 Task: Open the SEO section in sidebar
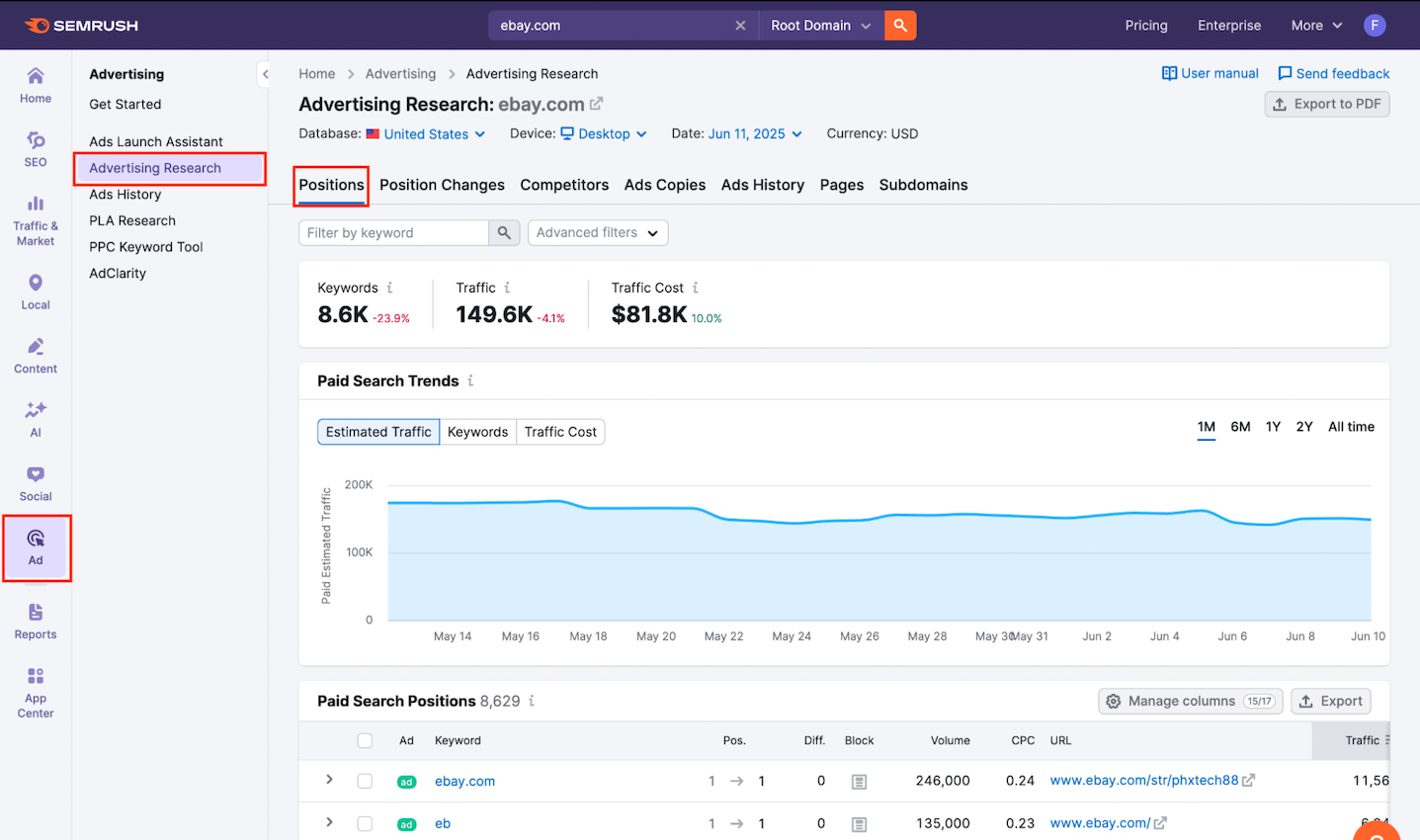36,148
